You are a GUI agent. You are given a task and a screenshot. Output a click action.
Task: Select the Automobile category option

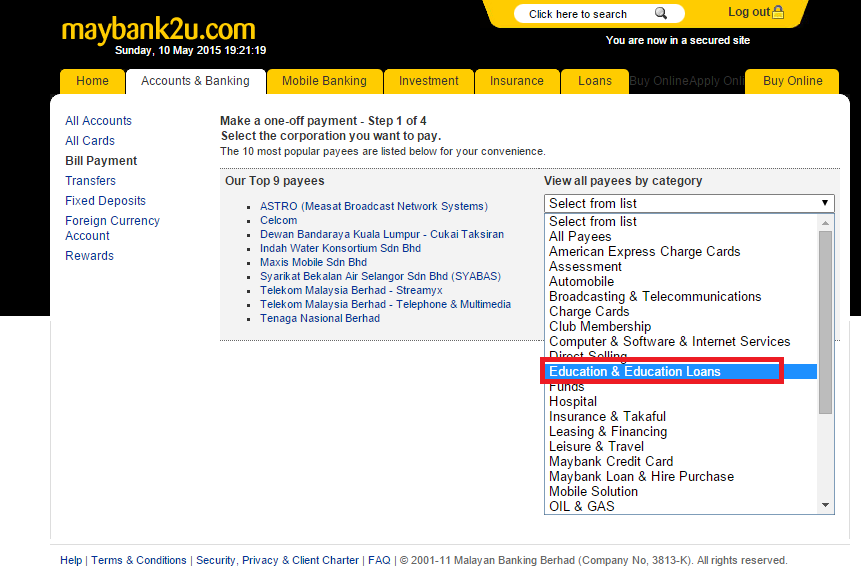582,281
